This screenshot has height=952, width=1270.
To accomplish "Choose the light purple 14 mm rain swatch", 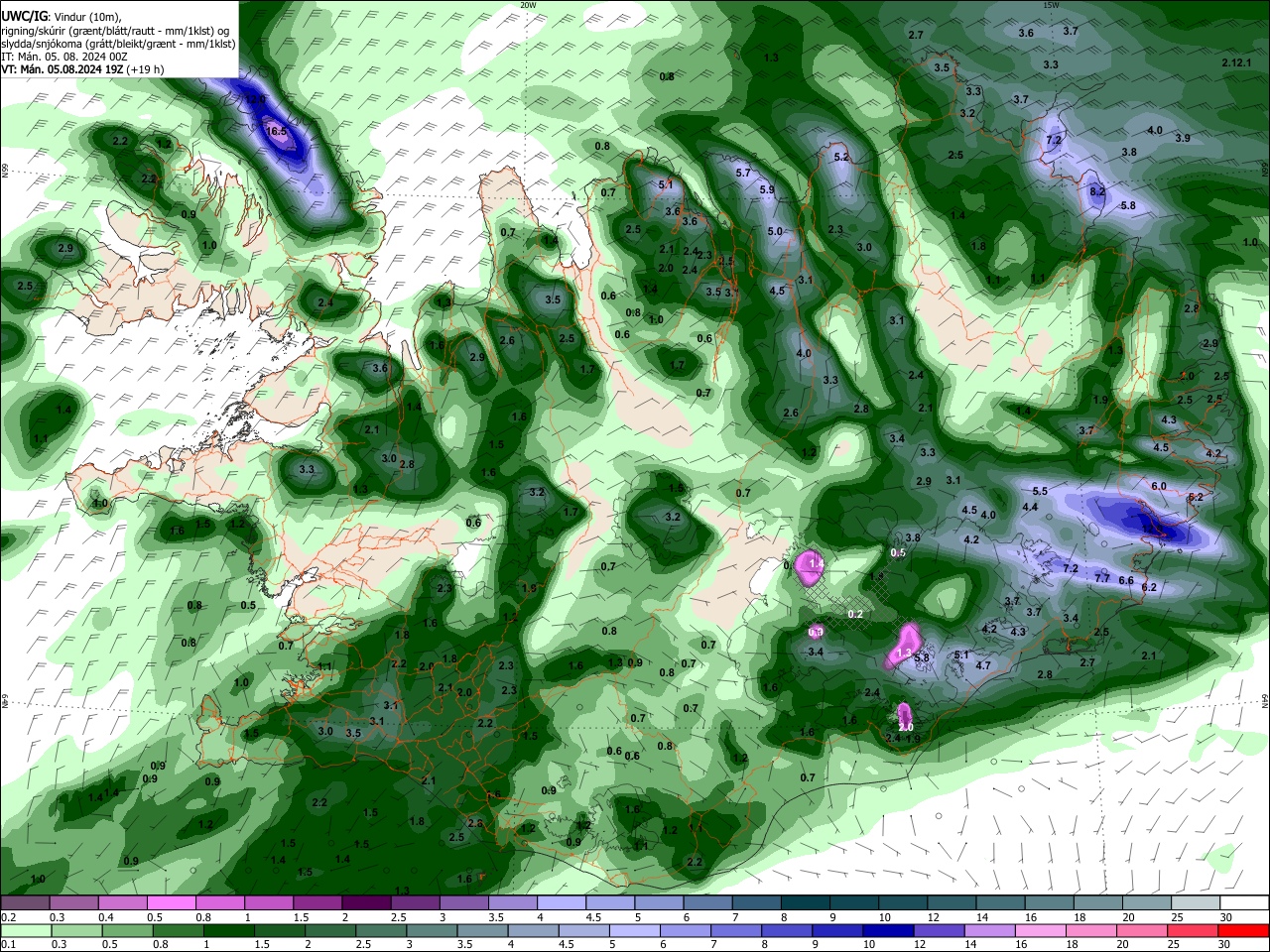I will coord(990,930).
